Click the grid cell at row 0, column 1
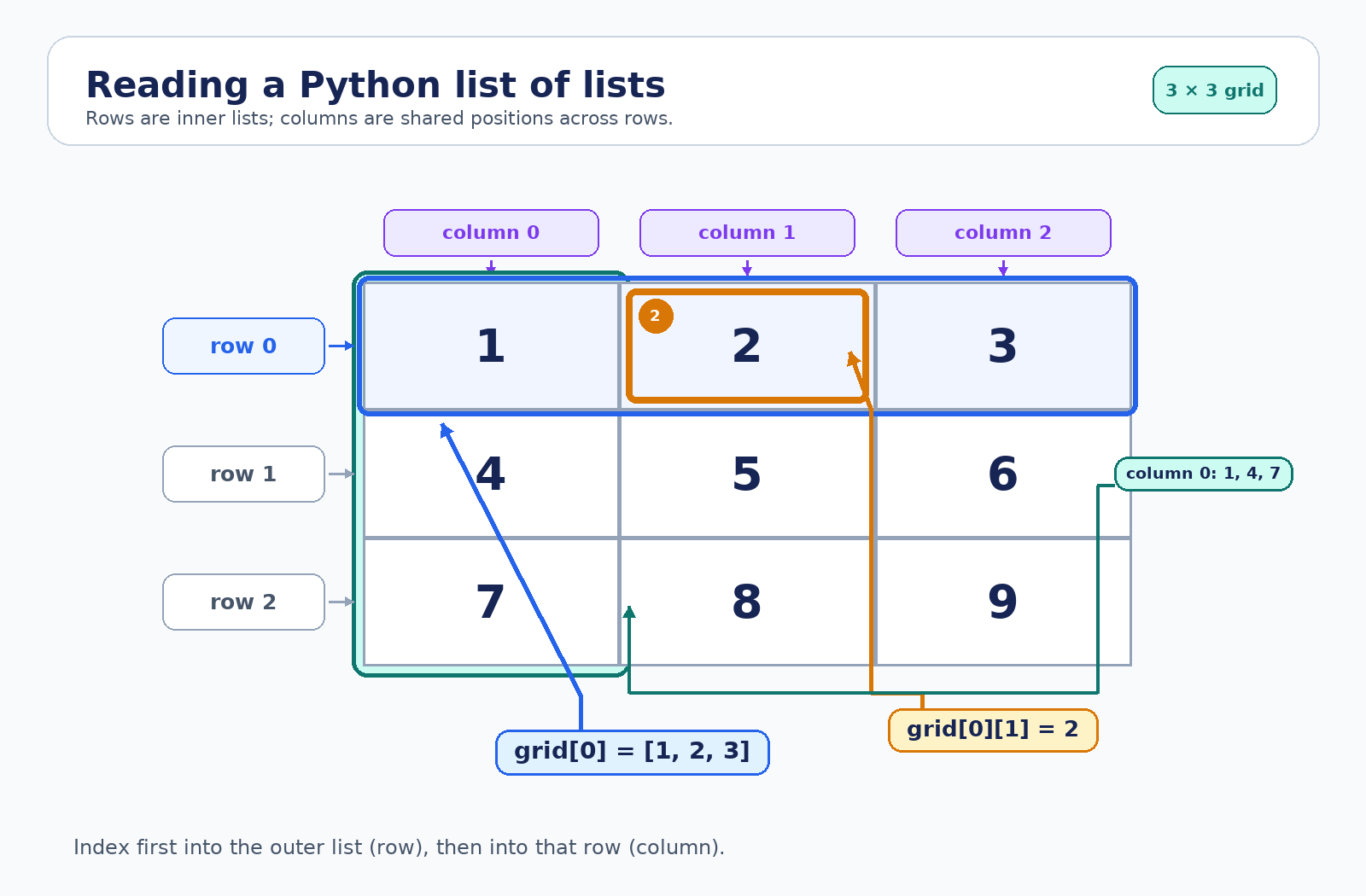The image size is (1366, 896). 747,346
